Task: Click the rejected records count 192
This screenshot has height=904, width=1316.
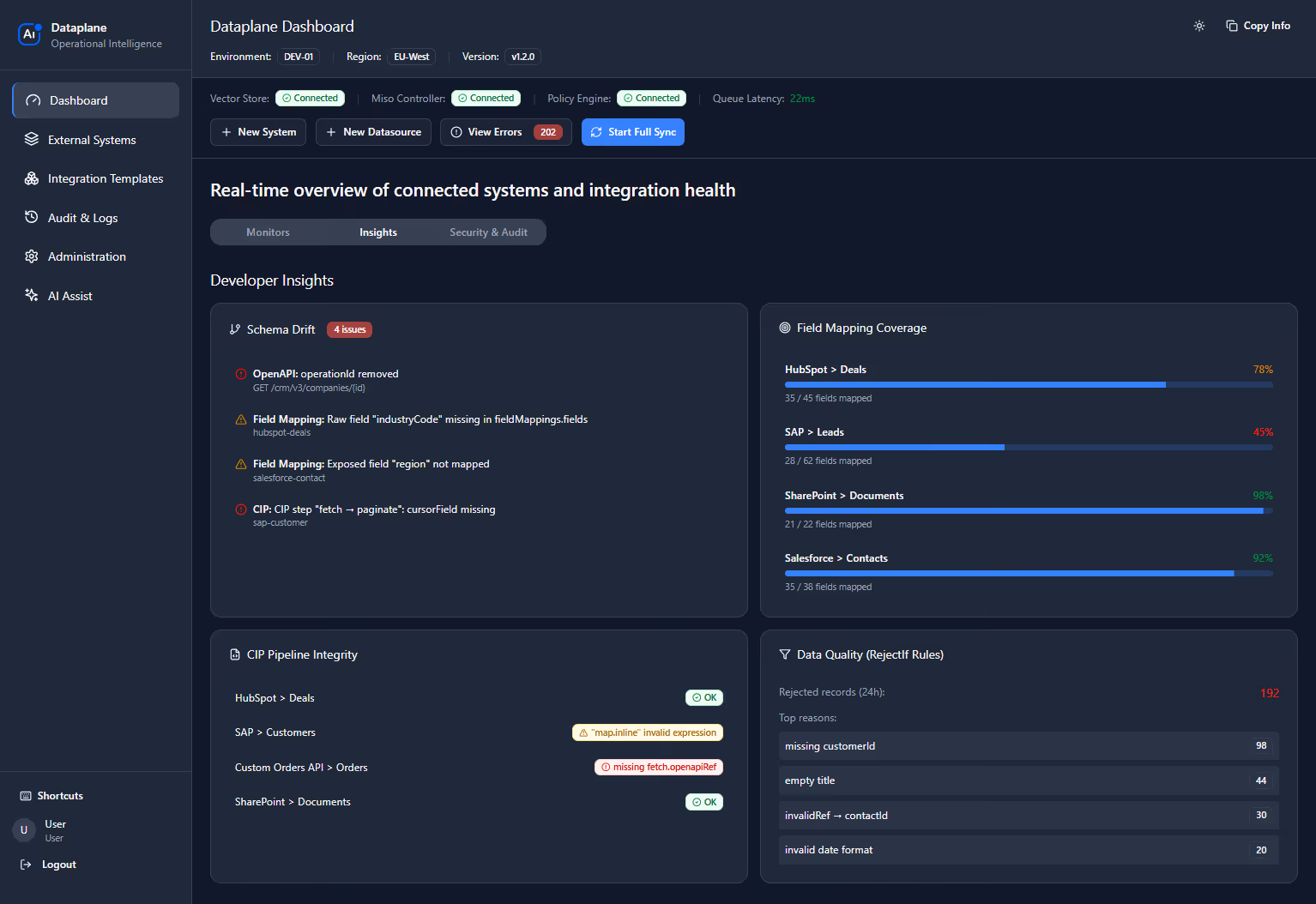Action: coord(1270,693)
